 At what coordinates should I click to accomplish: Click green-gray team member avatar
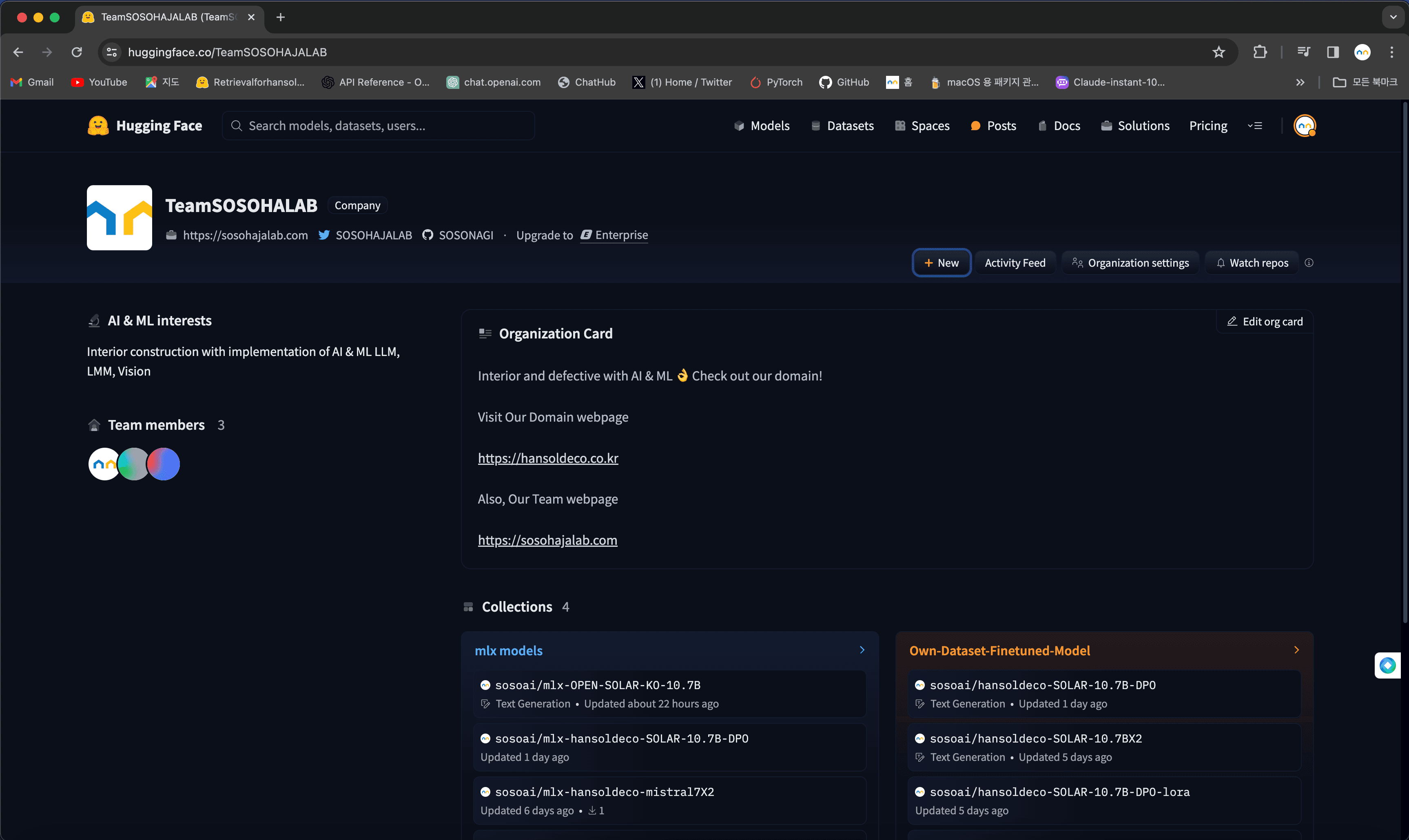pos(133,464)
